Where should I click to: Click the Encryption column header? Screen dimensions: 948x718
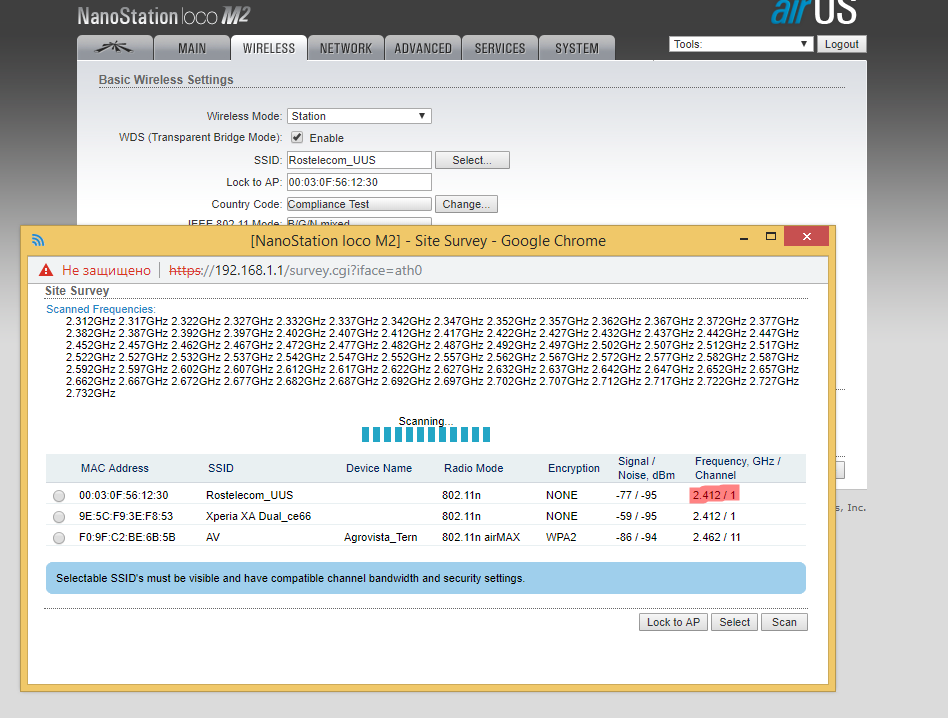click(574, 468)
